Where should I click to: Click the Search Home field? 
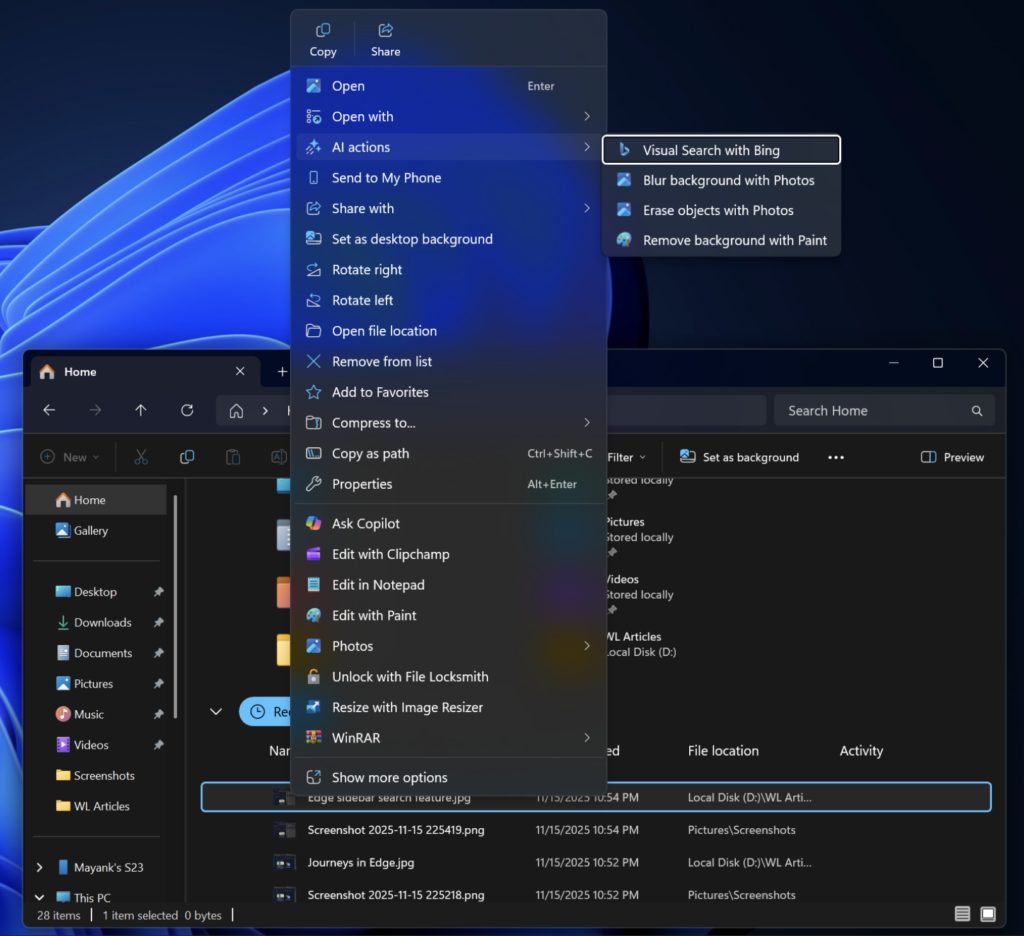tap(872, 410)
